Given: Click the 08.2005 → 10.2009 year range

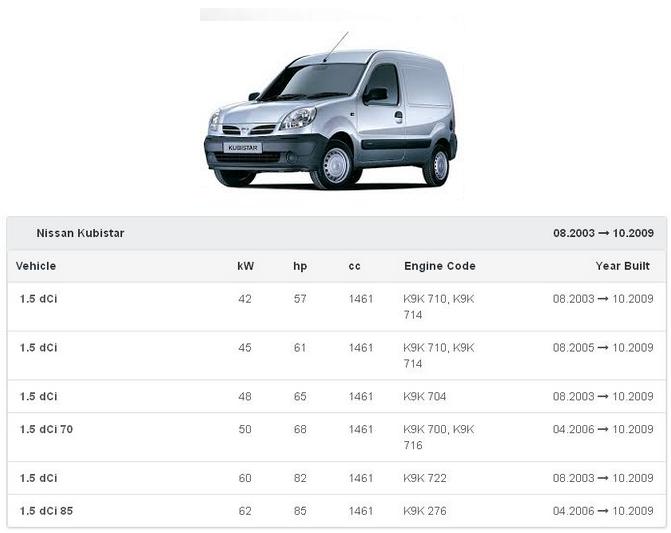Looking at the screenshot, I should click(602, 348).
